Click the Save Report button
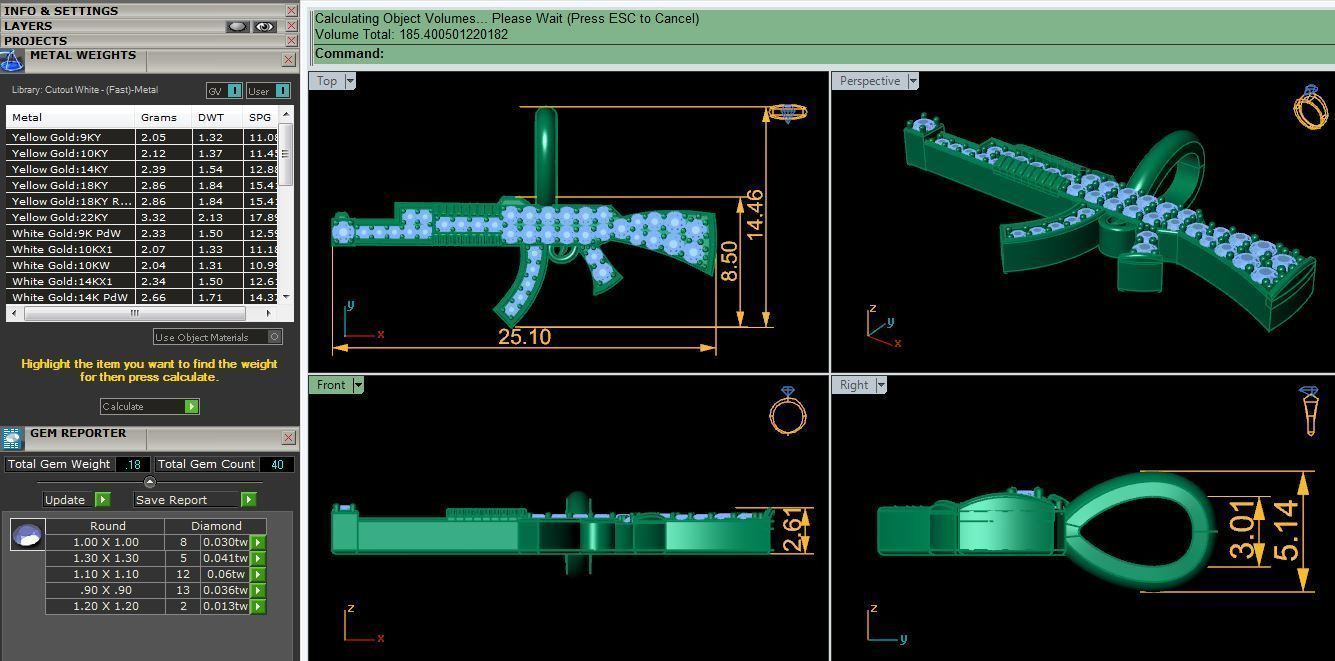1335x661 pixels. (x=195, y=499)
